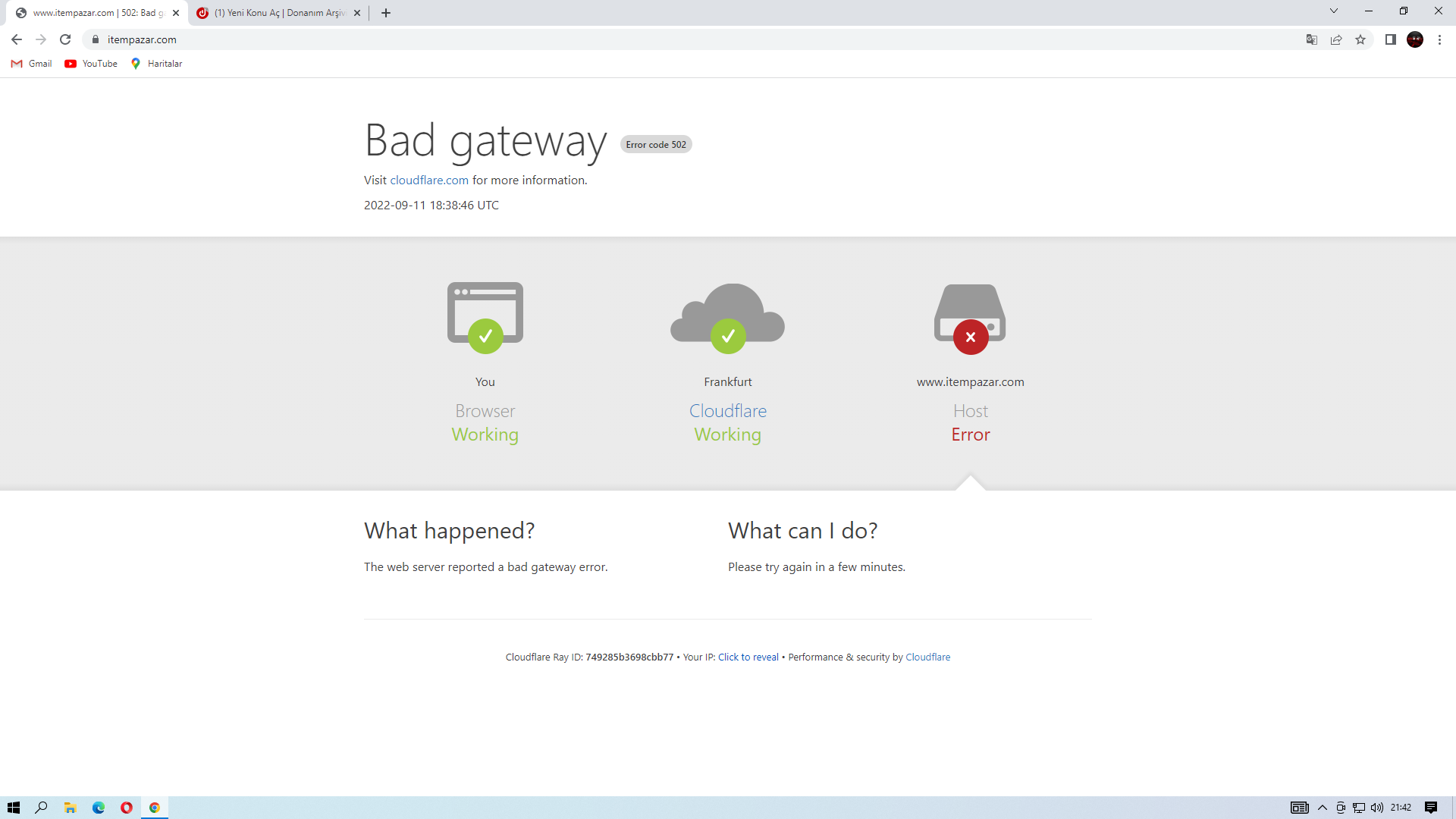The height and width of the screenshot is (819, 1456).
Task: Show hidden system tray icons
Action: [1323, 808]
